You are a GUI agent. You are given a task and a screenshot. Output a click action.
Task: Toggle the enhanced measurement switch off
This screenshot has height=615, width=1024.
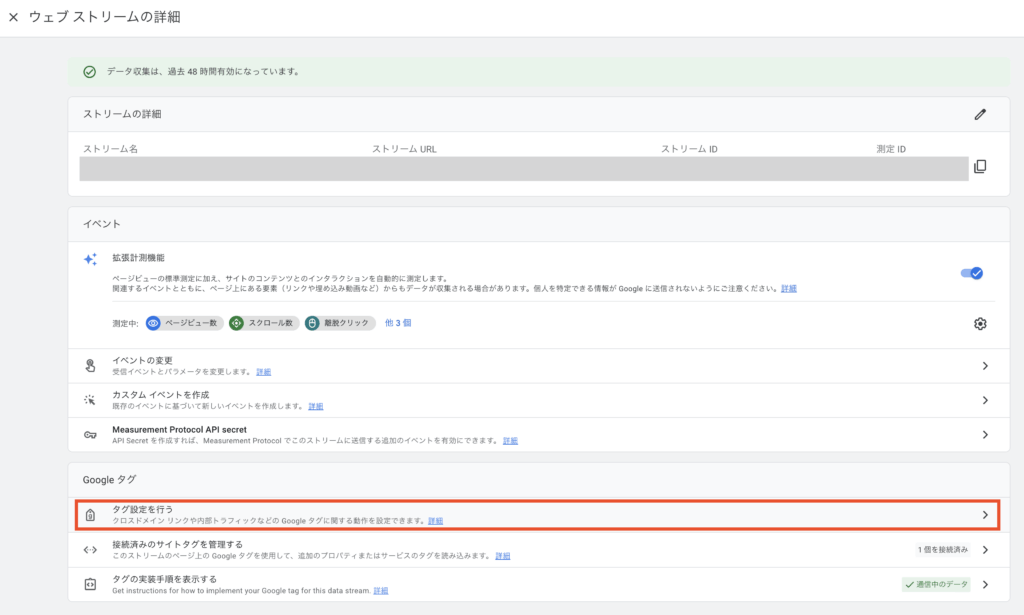point(971,273)
